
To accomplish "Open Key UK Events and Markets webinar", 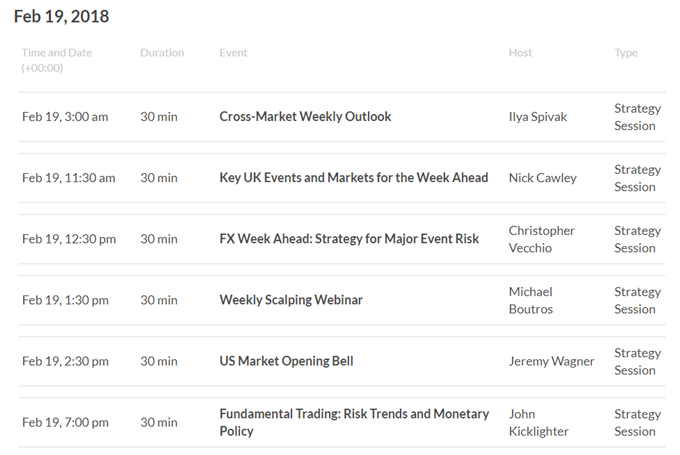I will 353,178.
